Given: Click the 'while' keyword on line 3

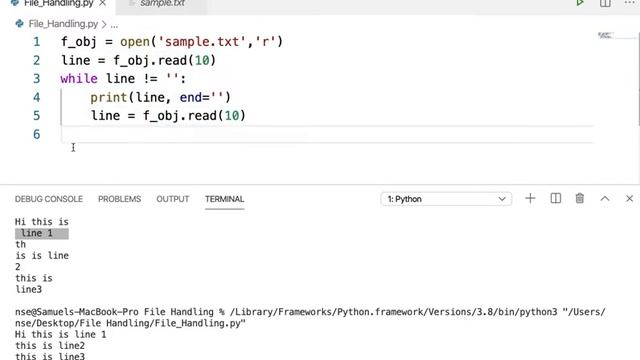Looking at the screenshot, I should [x=79, y=78].
